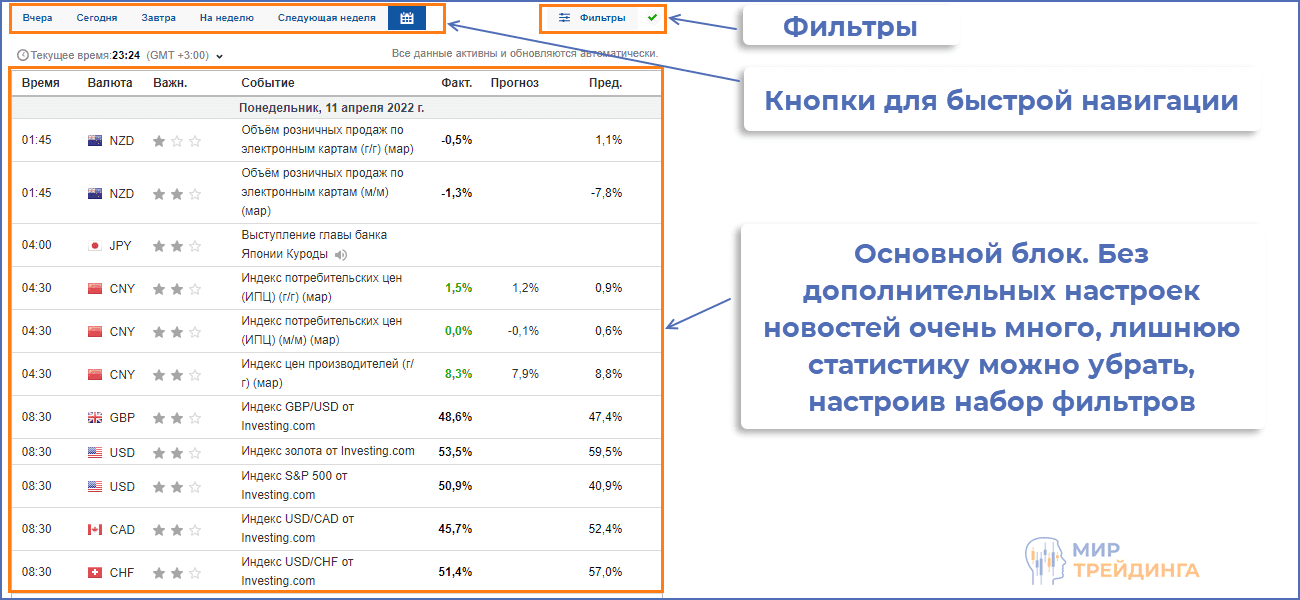This screenshot has width=1300, height=600.
Task: Click the filter sliders icon beside Фильтры
Action: point(564,17)
